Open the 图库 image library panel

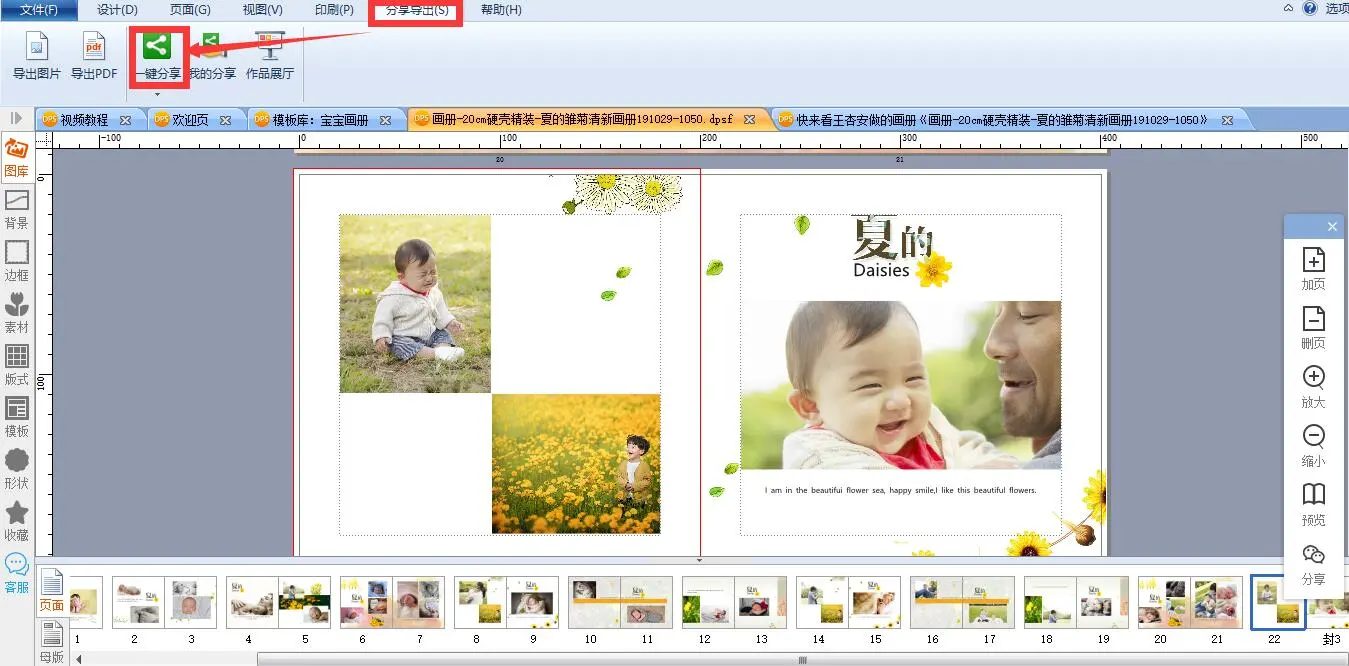17,156
